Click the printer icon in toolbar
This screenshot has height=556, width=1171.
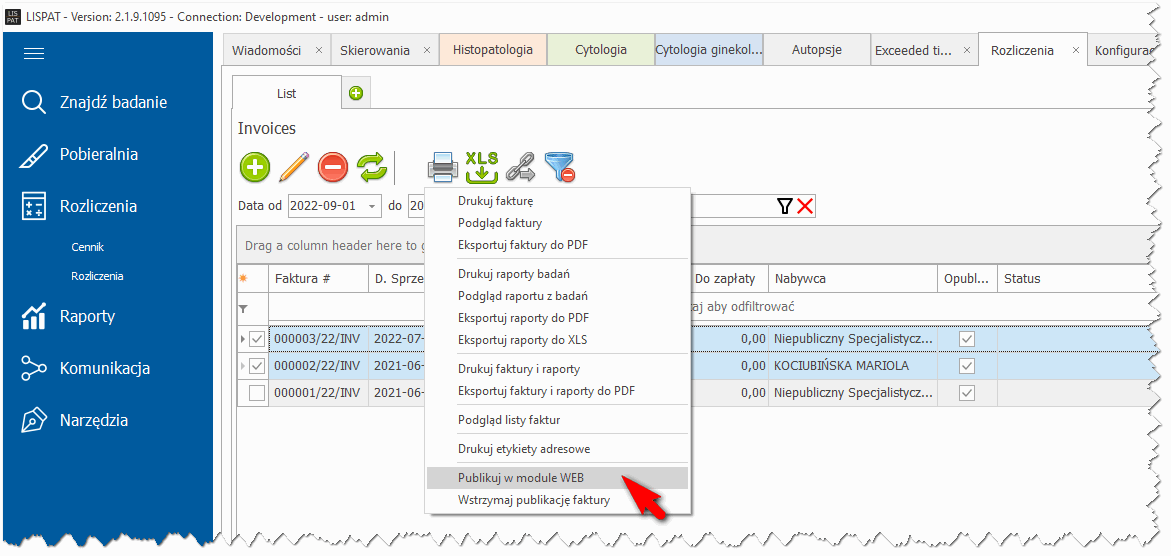443,167
